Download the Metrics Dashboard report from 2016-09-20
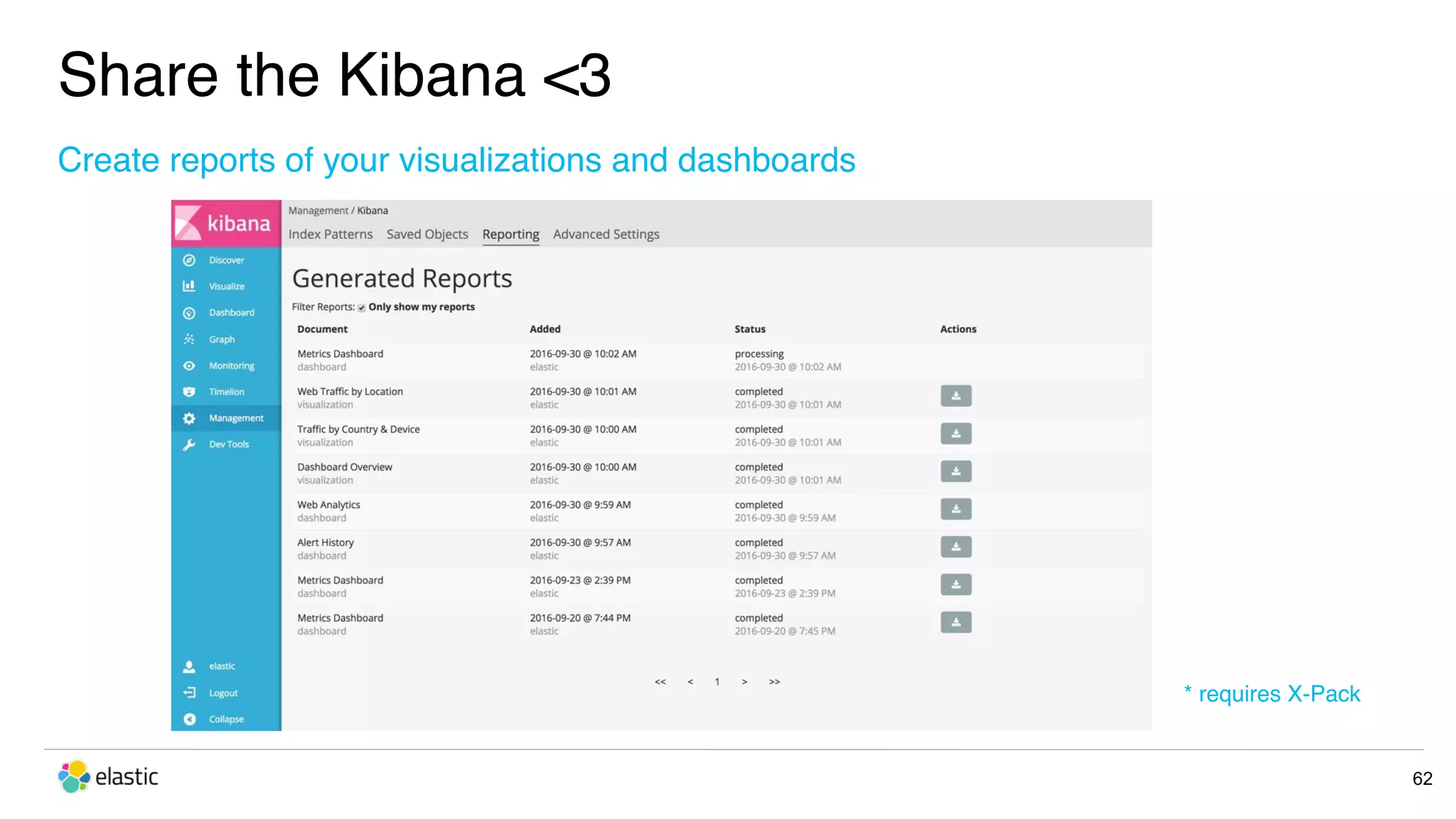 955,622
